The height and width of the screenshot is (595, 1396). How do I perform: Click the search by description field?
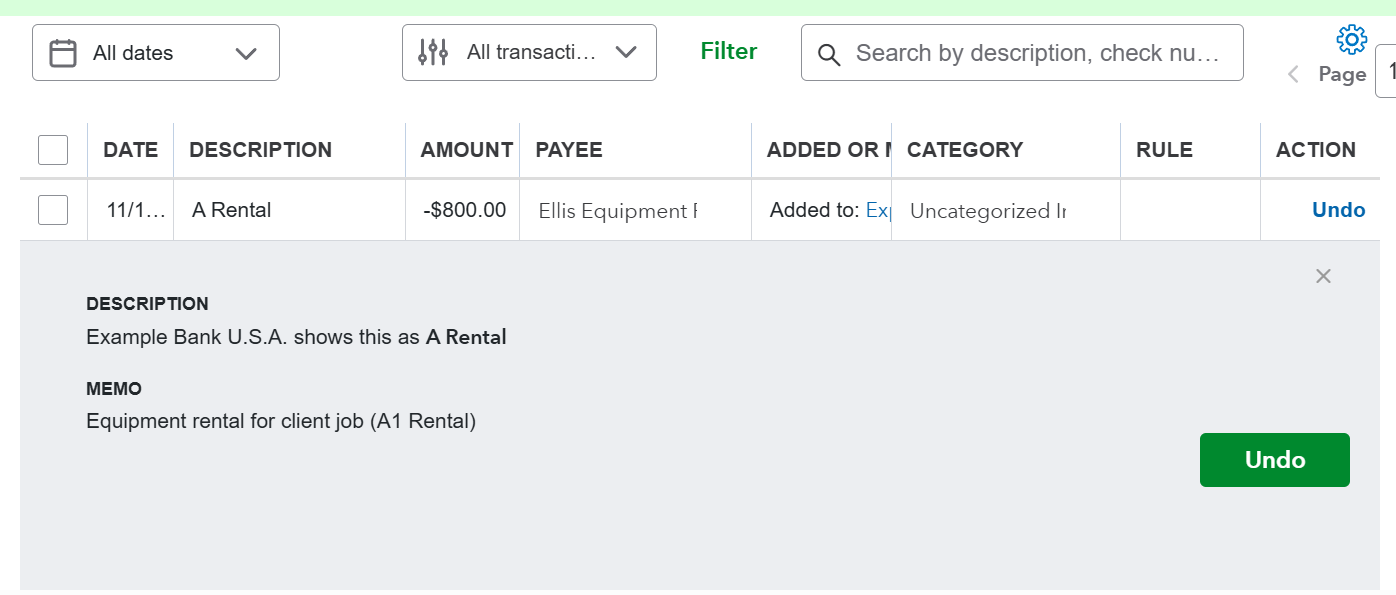(1036, 53)
